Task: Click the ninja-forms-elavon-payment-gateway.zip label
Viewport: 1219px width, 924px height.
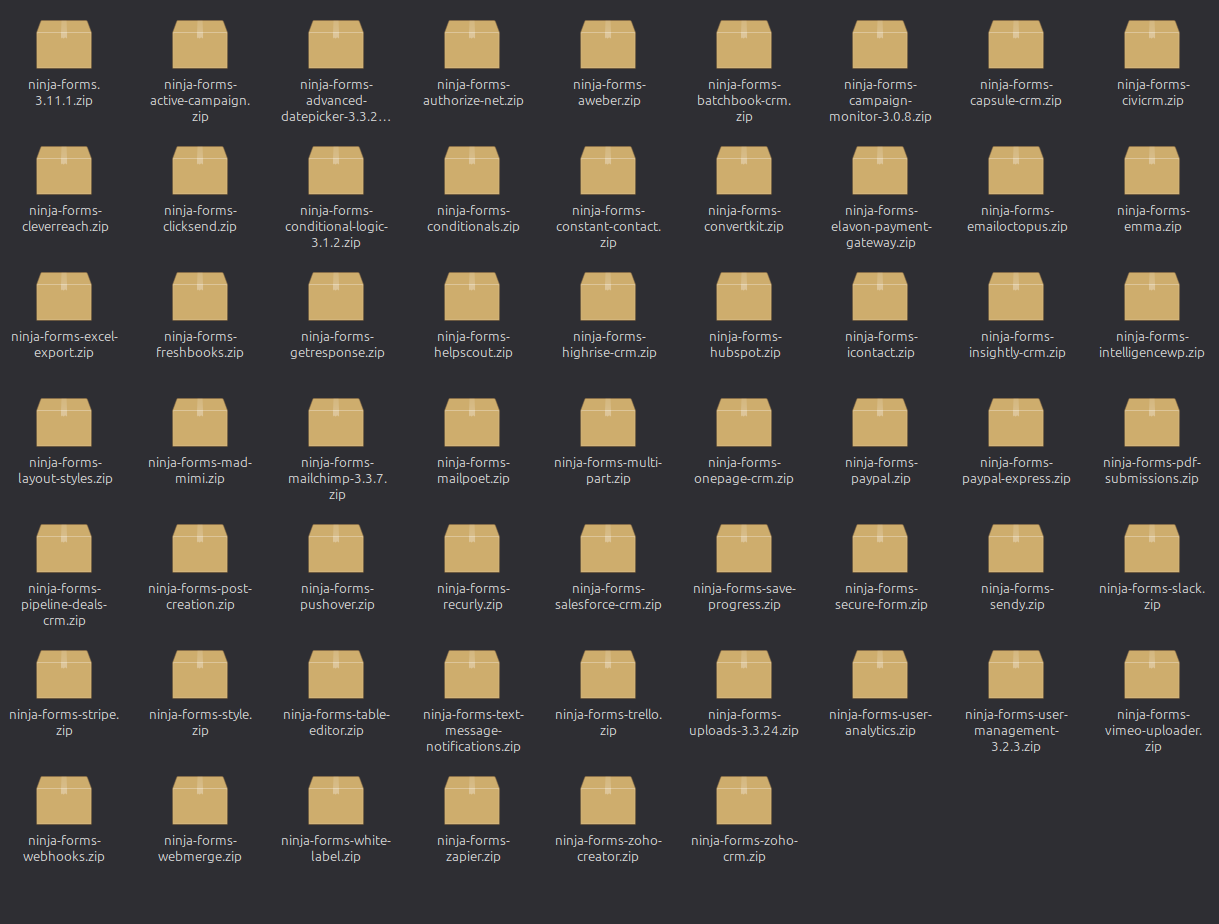Action: tap(880, 227)
